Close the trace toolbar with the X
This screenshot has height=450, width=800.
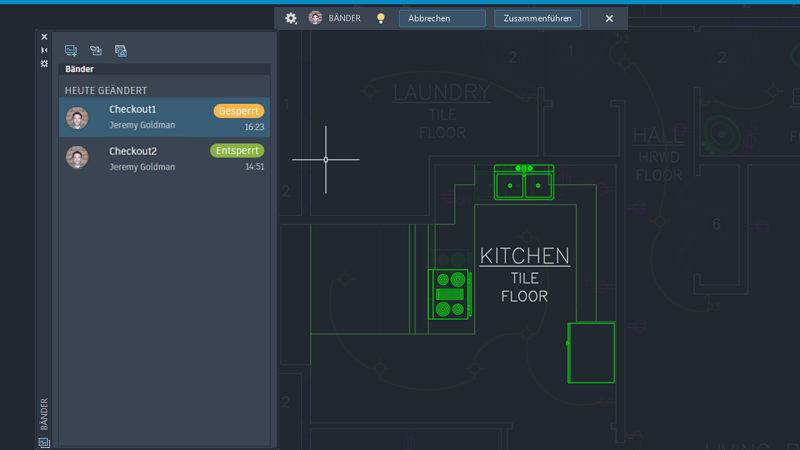pos(609,18)
